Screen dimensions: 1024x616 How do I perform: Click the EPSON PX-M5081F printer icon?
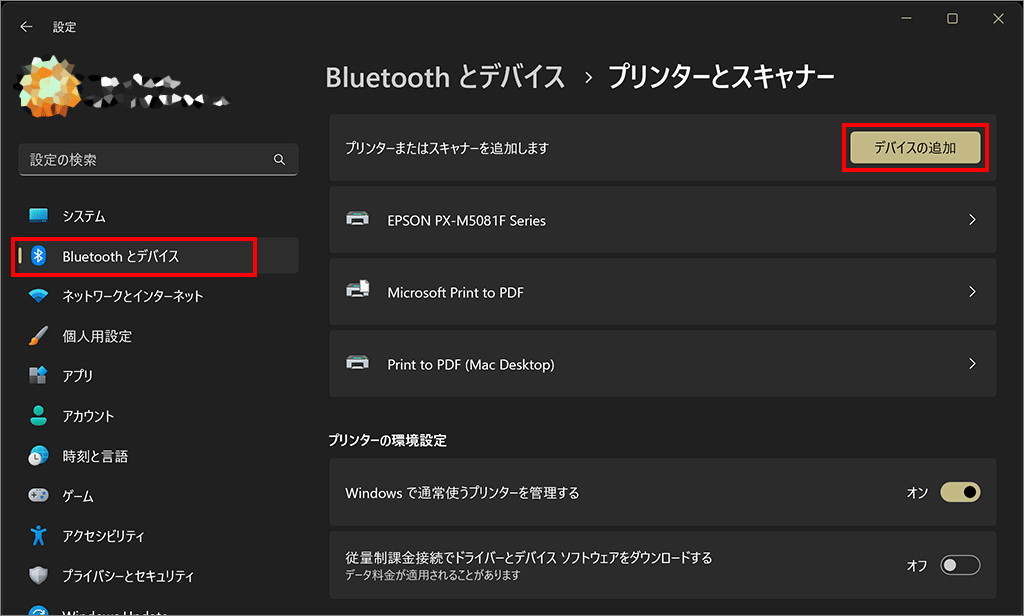click(x=357, y=219)
